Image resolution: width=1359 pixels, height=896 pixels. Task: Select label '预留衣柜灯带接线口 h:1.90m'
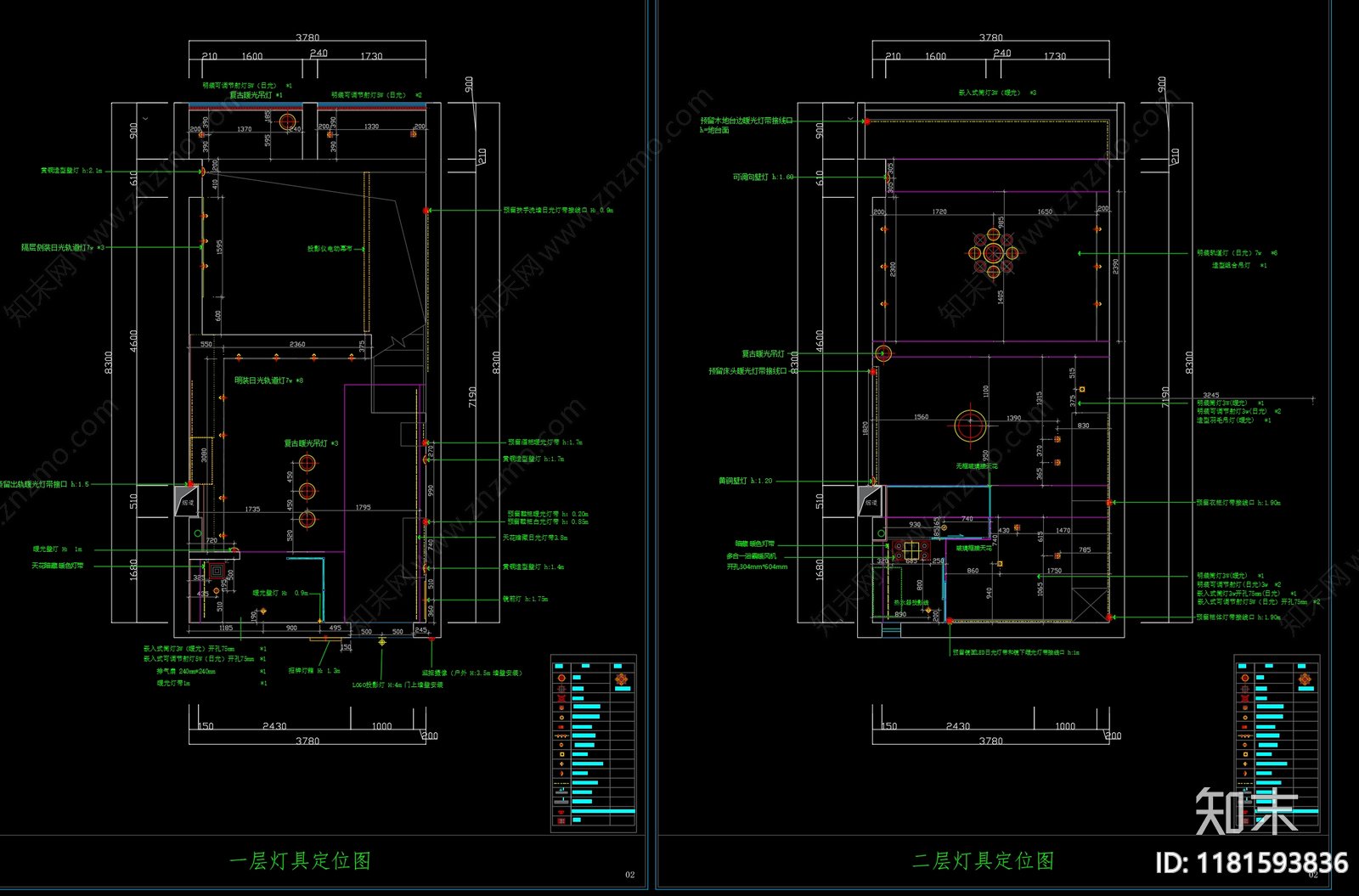coord(1238,503)
